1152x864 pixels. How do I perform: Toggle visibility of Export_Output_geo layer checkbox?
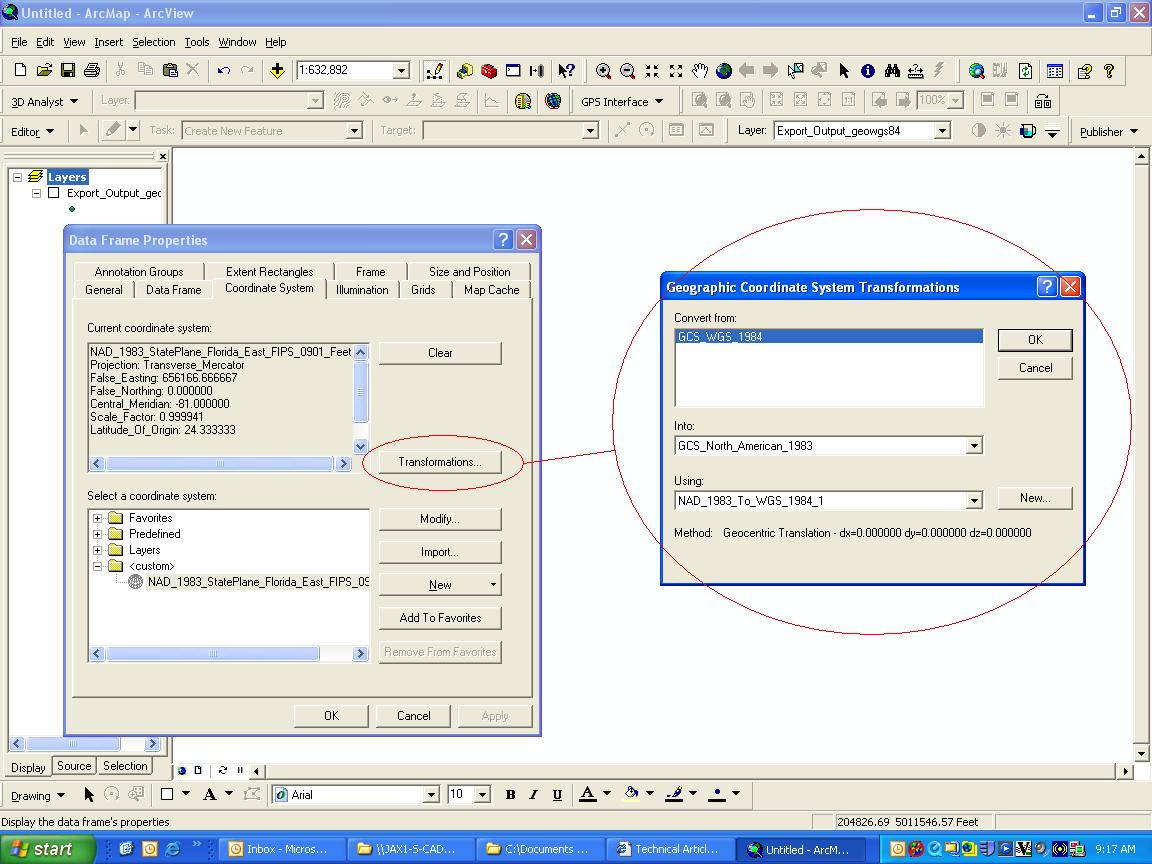click(x=53, y=192)
